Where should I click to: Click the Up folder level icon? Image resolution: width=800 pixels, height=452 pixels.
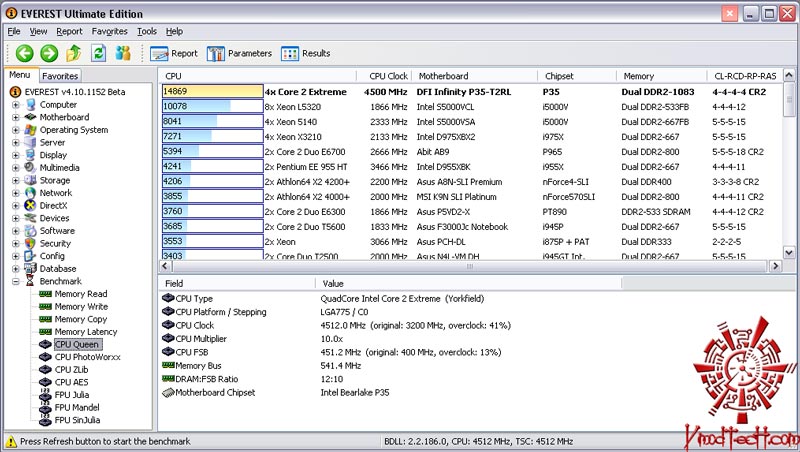click(x=73, y=53)
